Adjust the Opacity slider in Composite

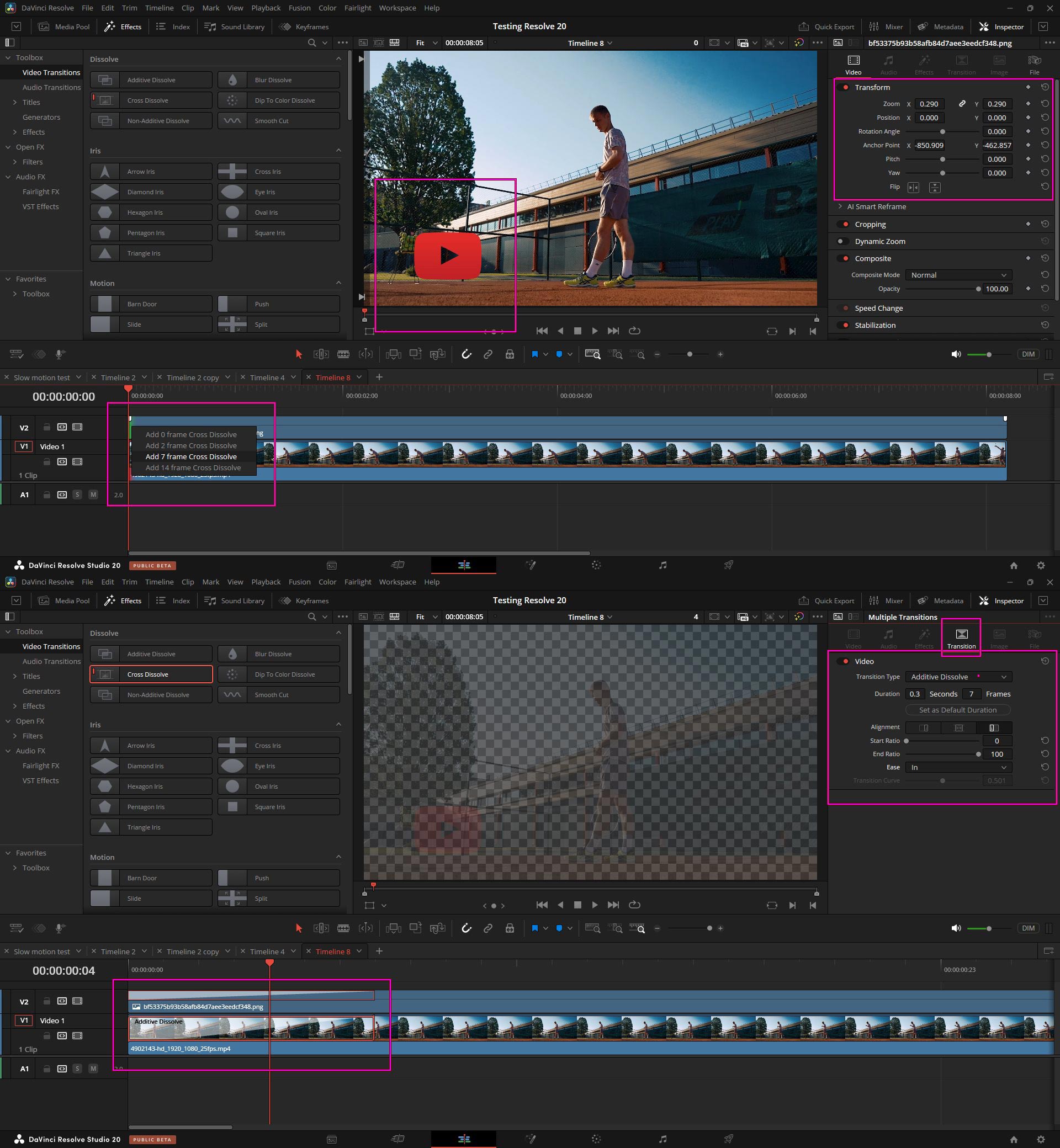[977, 289]
